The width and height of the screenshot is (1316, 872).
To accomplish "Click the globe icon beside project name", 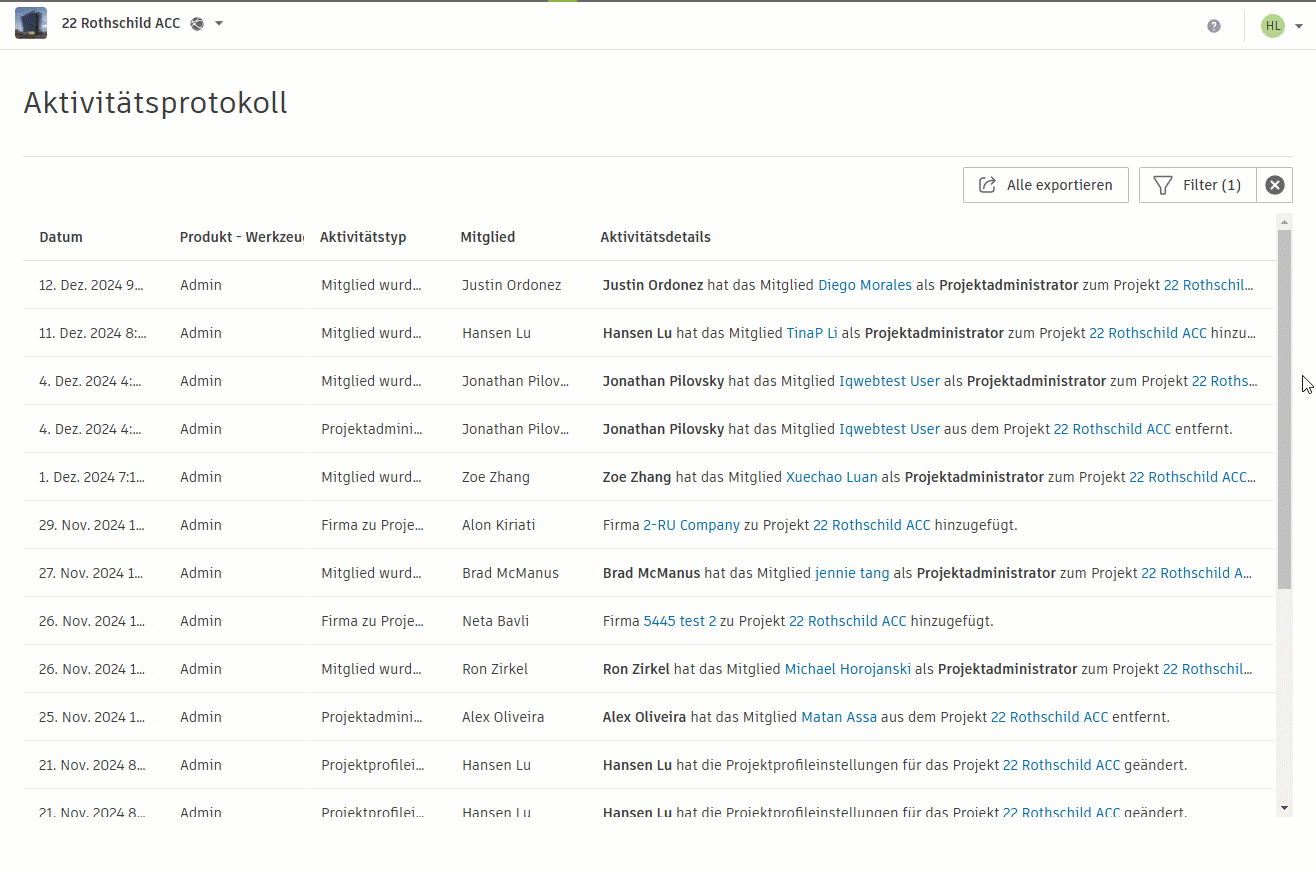I will coord(197,24).
